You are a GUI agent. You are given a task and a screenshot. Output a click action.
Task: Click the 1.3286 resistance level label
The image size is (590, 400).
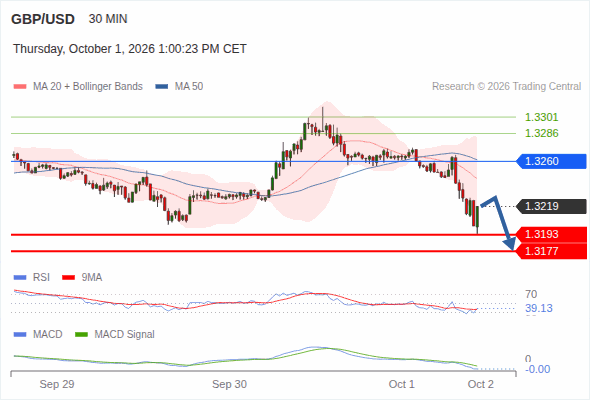[x=541, y=133]
